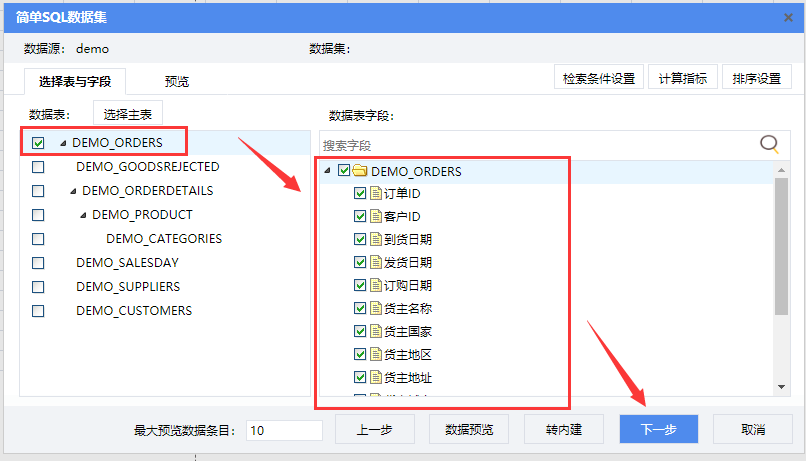The height and width of the screenshot is (461, 806).
Task: Click the 货主名称 field document icon
Action: coord(376,308)
